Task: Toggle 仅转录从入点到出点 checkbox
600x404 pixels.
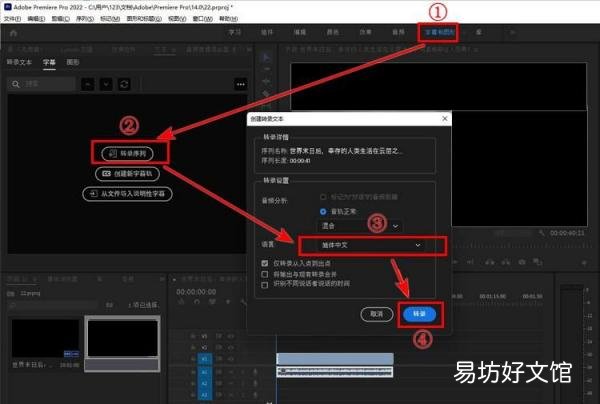Action: point(264,263)
